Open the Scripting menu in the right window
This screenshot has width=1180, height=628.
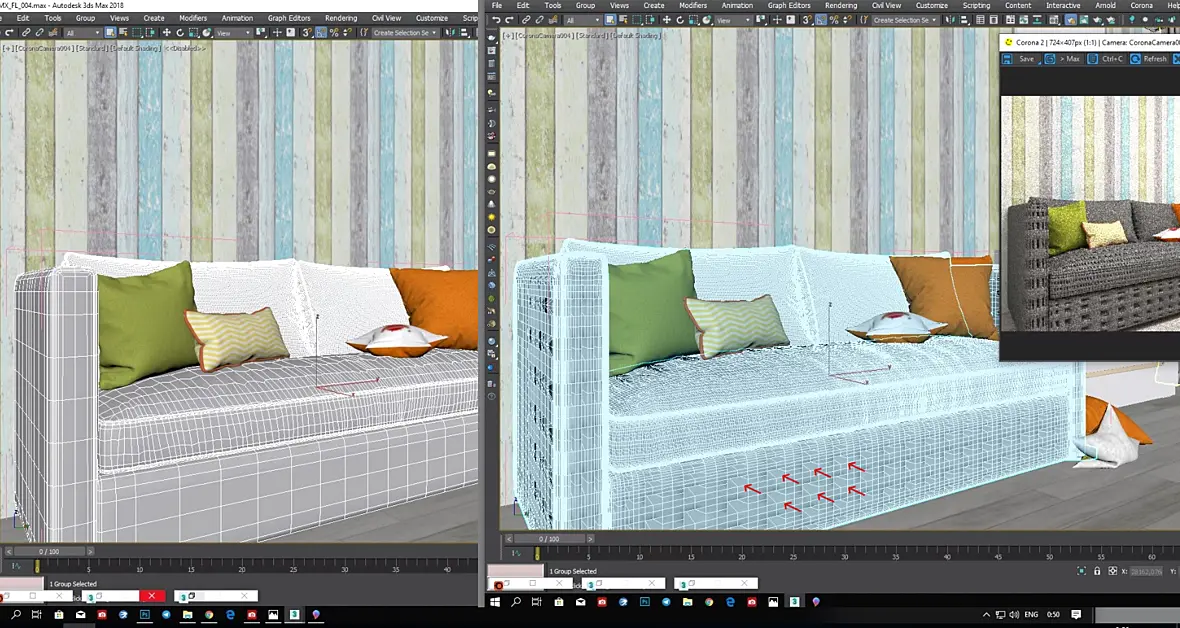[x=976, y=5]
